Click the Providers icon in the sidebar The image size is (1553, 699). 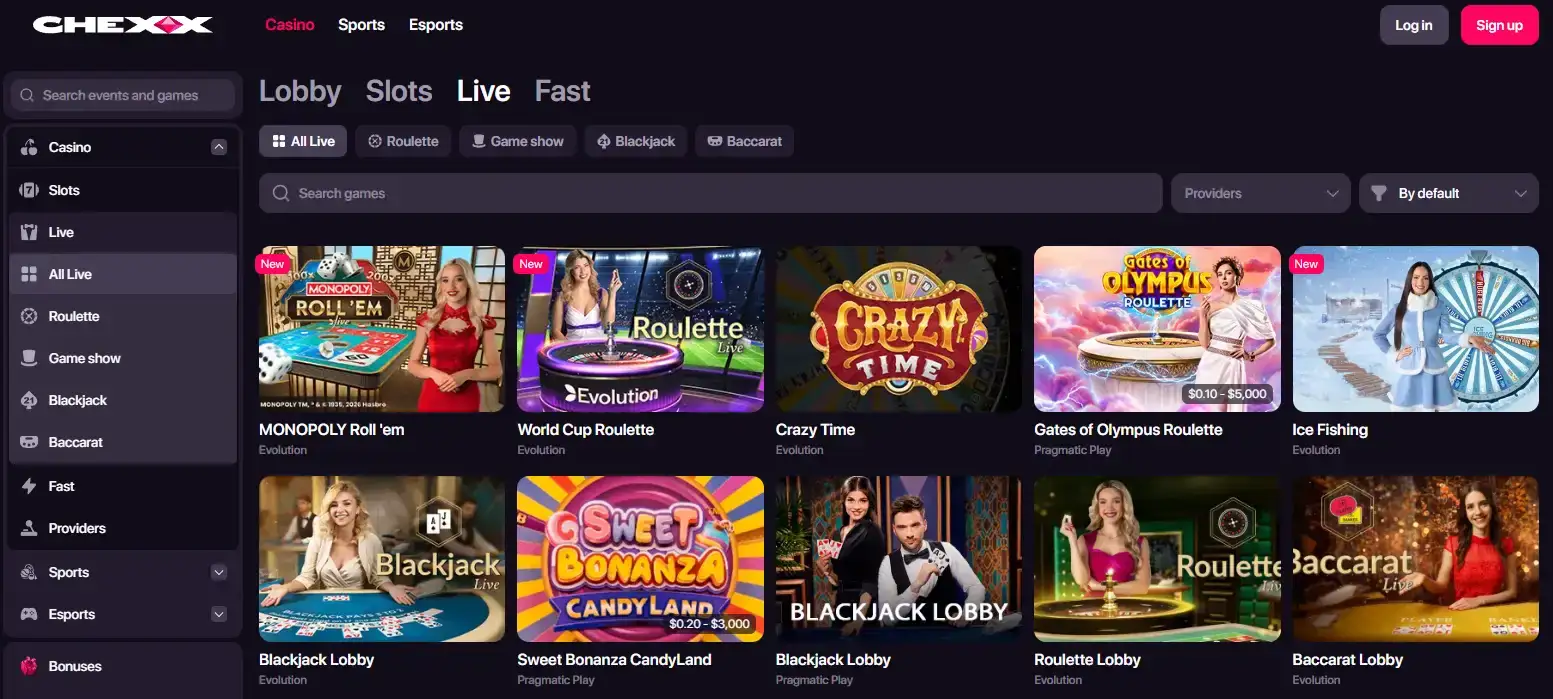[29, 528]
